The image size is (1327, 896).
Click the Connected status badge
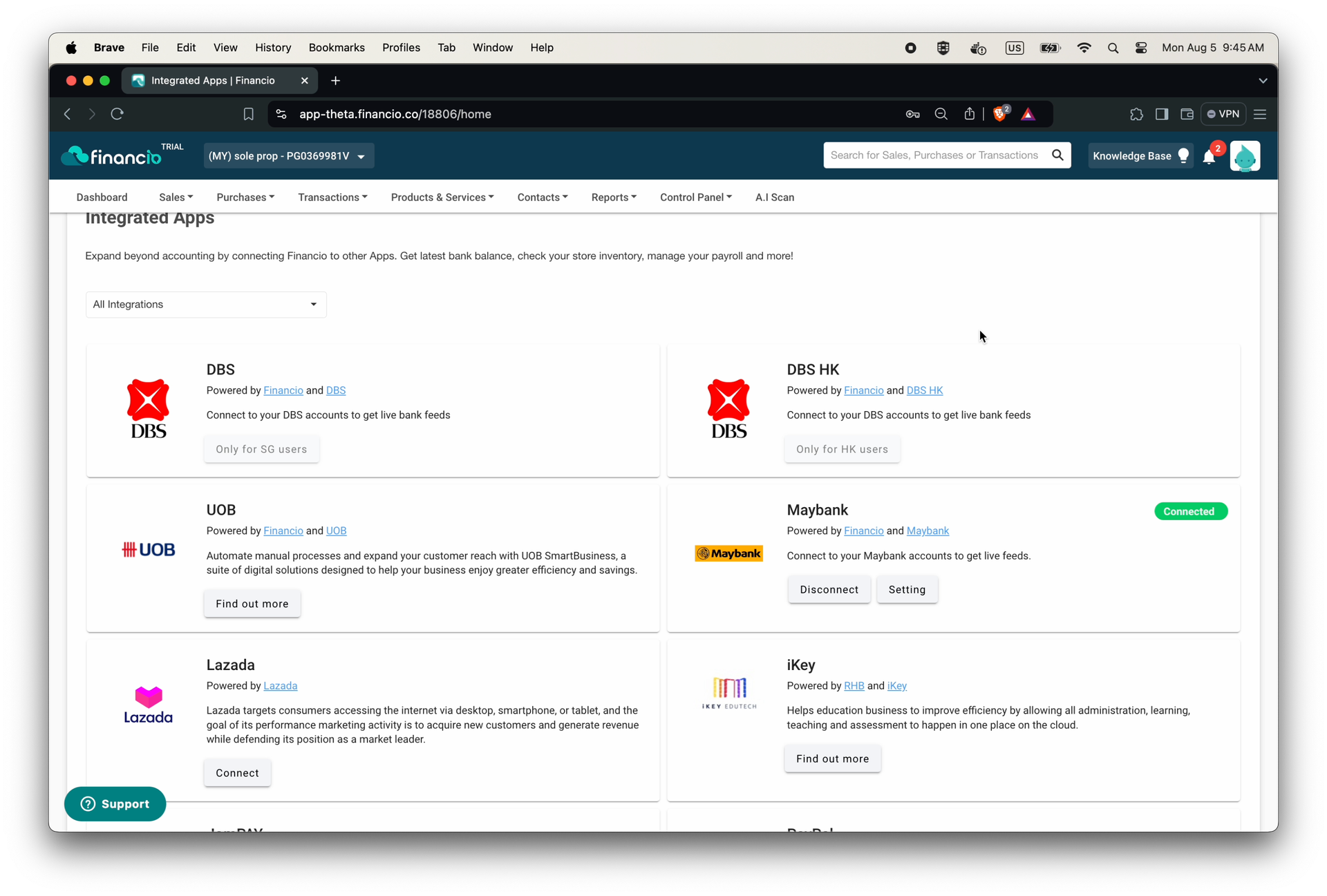1190,511
